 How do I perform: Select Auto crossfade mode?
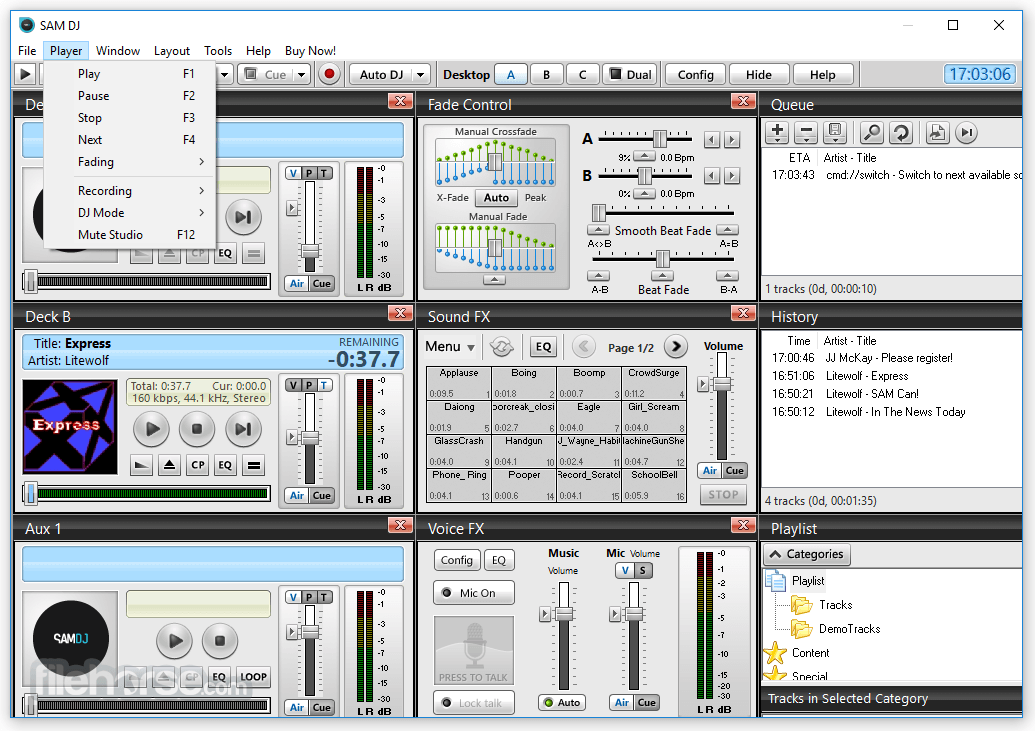(496, 197)
